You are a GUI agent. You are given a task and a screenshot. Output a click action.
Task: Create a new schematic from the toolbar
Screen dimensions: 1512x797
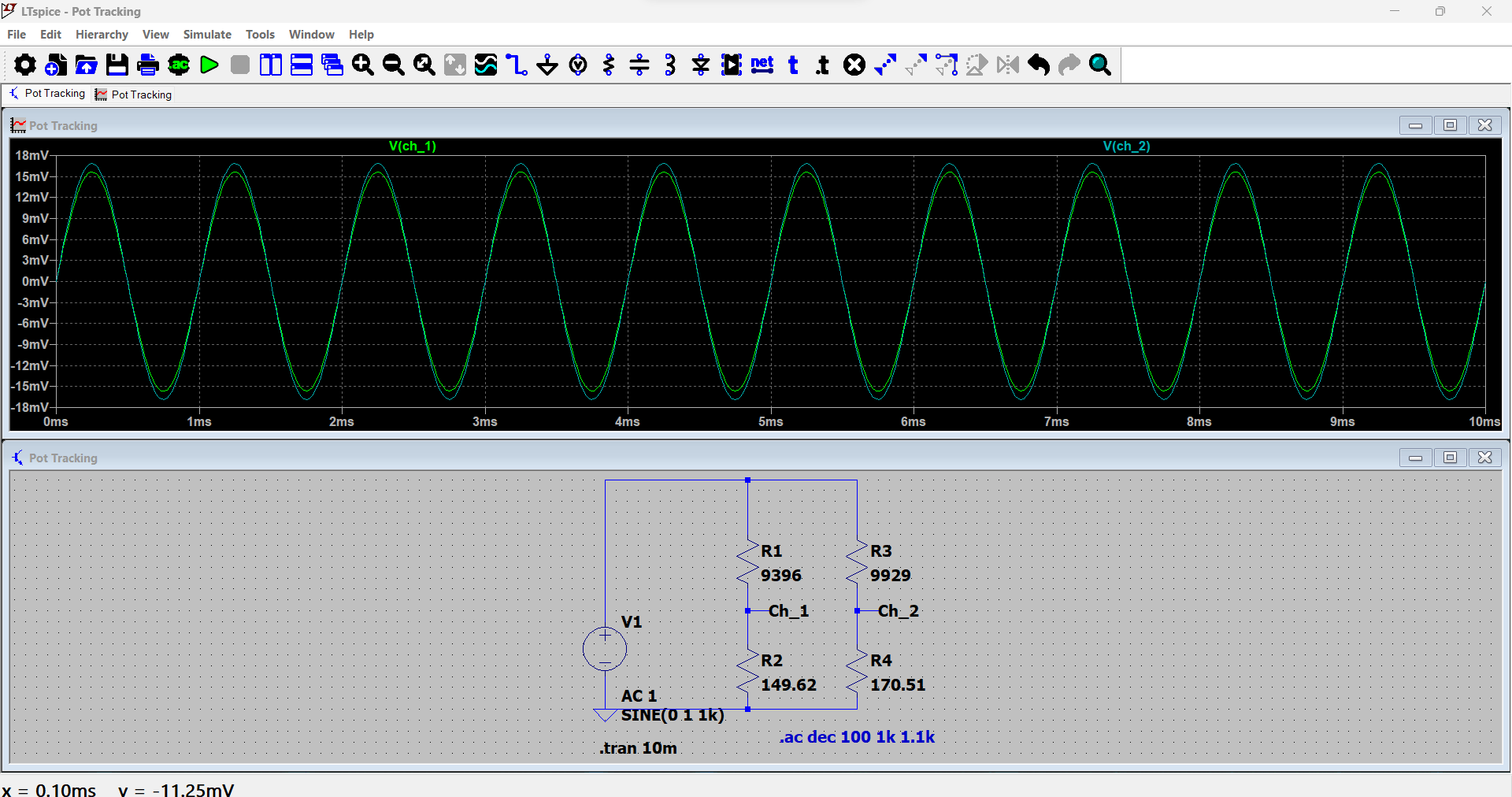[56, 65]
